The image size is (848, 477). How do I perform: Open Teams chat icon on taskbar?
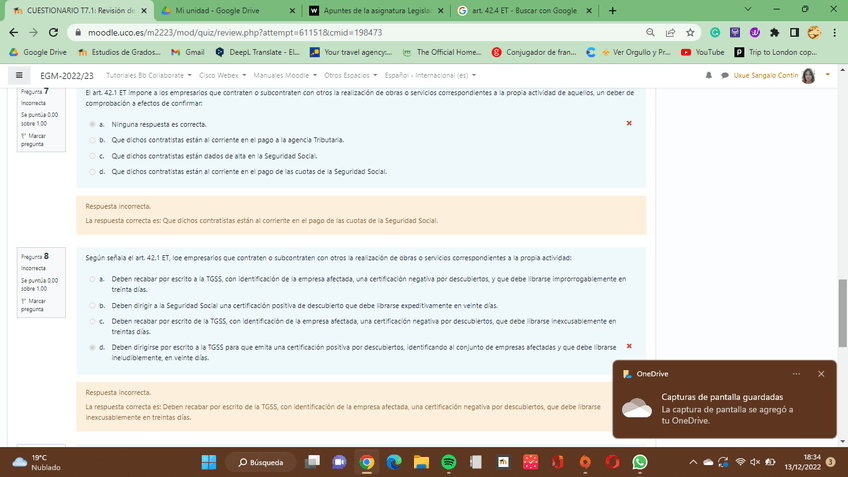point(339,462)
